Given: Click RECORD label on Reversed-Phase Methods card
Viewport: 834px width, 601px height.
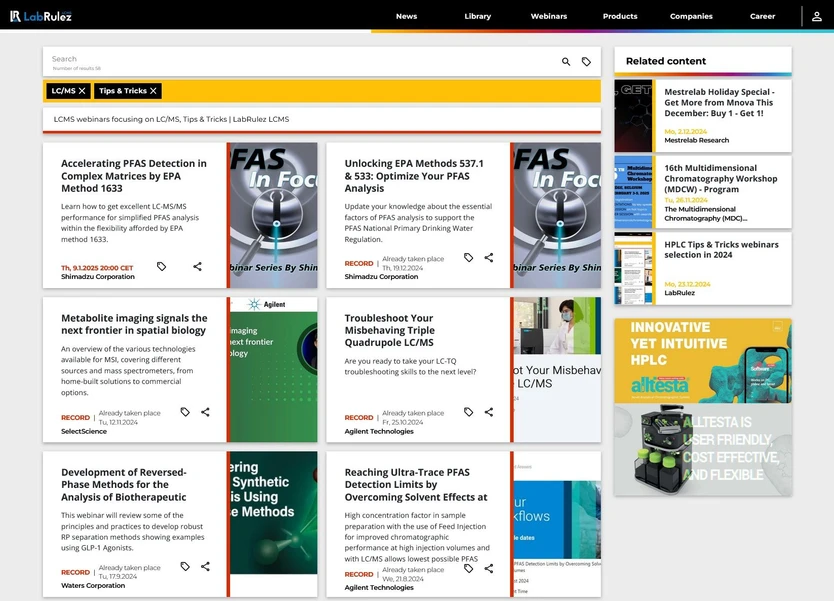Looking at the screenshot, I should click(x=75, y=572).
